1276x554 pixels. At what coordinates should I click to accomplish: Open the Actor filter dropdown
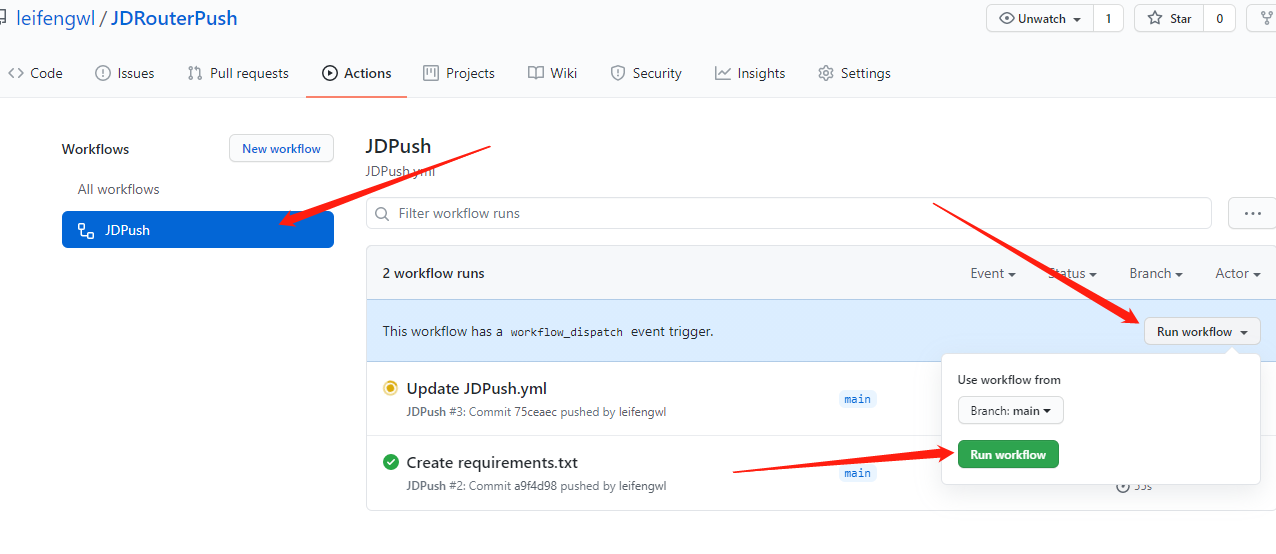1238,273
